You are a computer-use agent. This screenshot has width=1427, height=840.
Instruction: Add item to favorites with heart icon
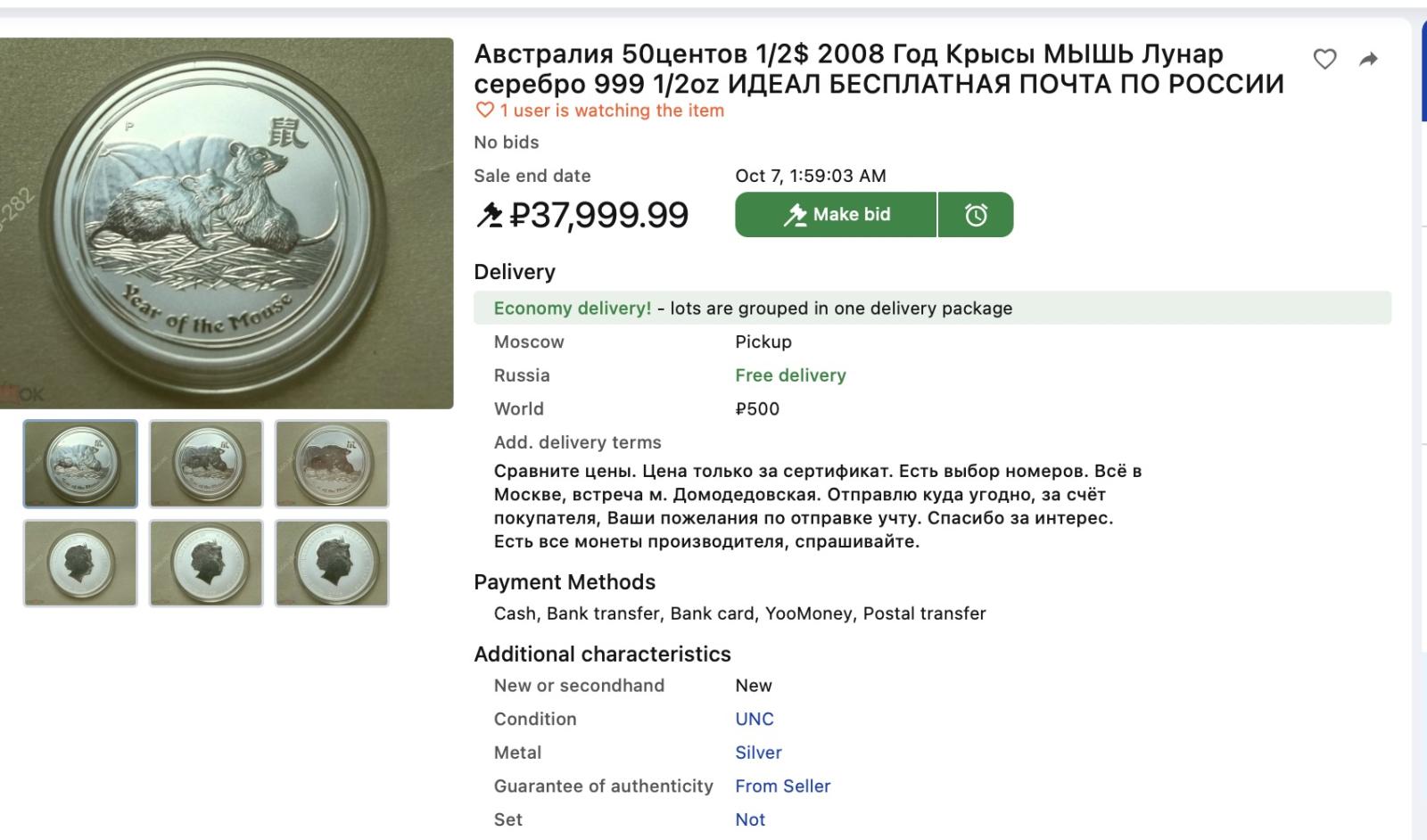point(1324,60)
